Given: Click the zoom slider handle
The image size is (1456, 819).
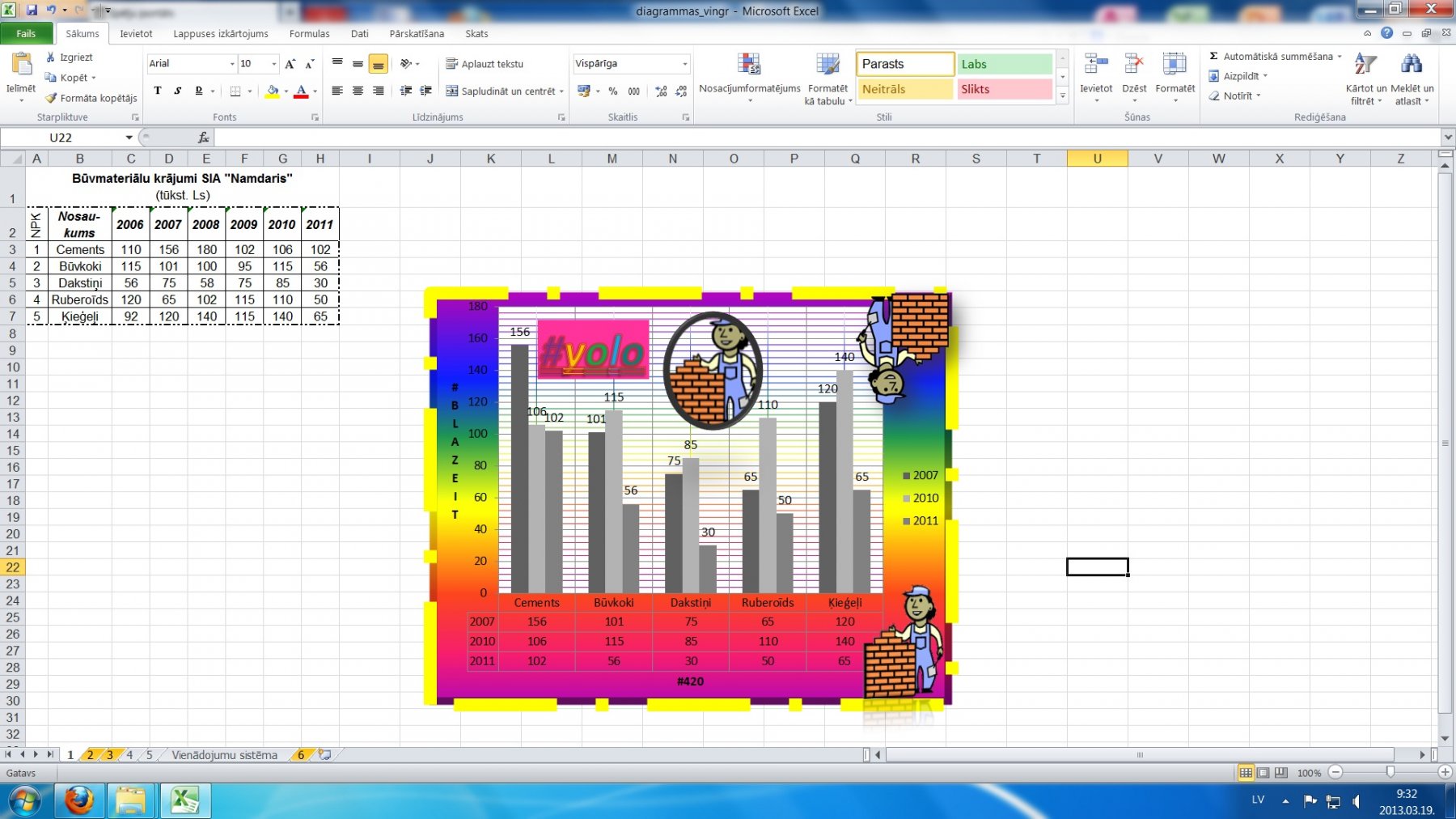Looking at the screenshot, I should [x=1390, y=773].
